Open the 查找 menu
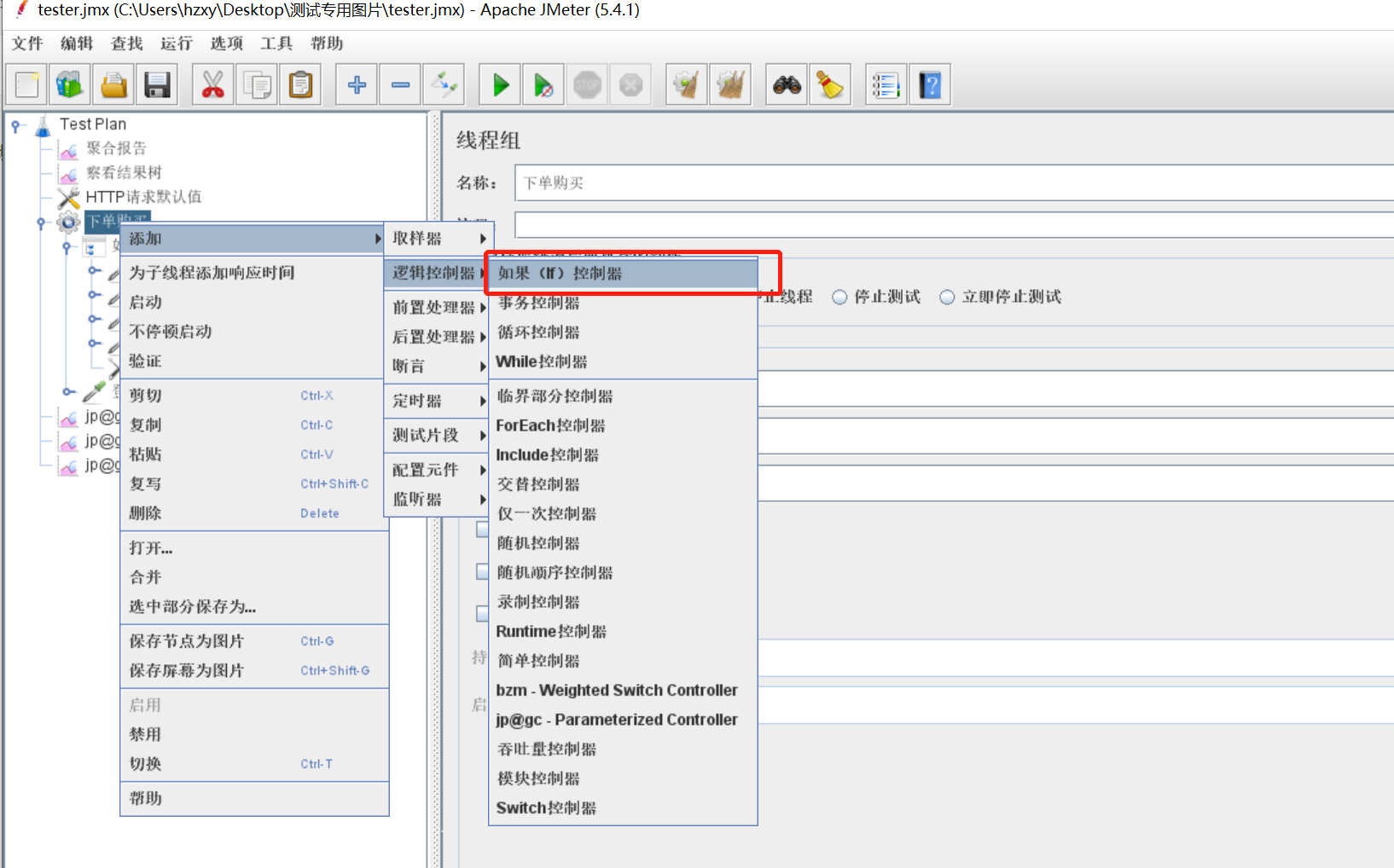1394x868 pixels. [x=126, y=43]
